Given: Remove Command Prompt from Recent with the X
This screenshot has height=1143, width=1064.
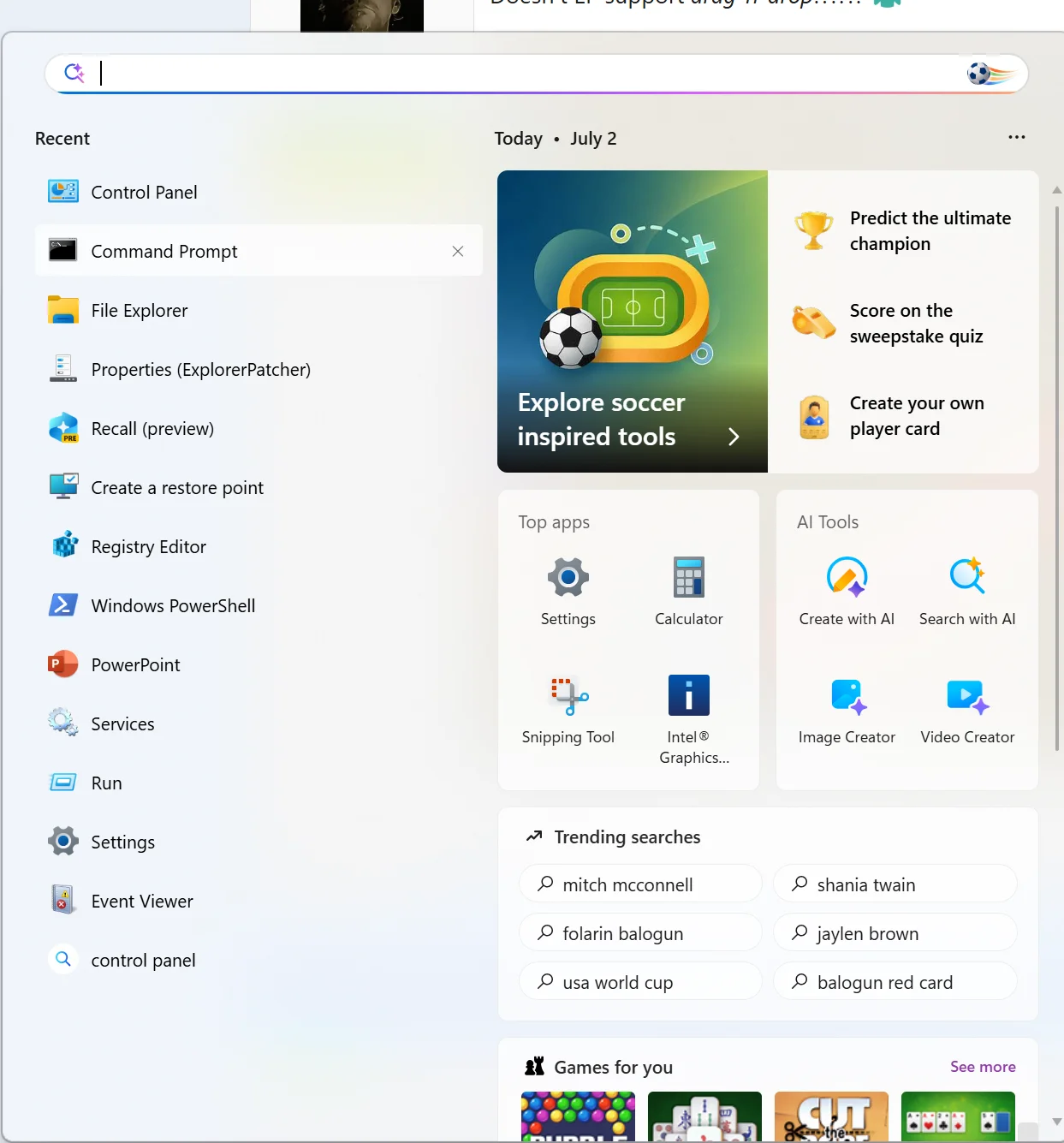Looking at the screenshot, I should (458, 251).
